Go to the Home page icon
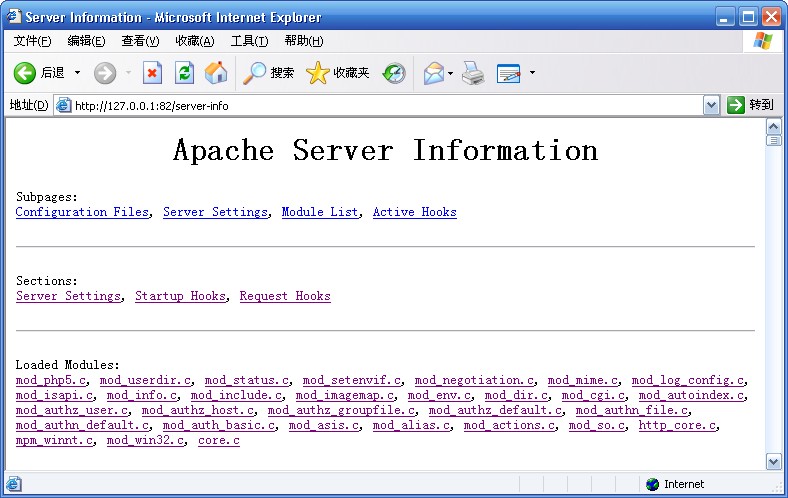Image resolution: width=788 pixels, height=498 pixels. (x=216, y=73)
